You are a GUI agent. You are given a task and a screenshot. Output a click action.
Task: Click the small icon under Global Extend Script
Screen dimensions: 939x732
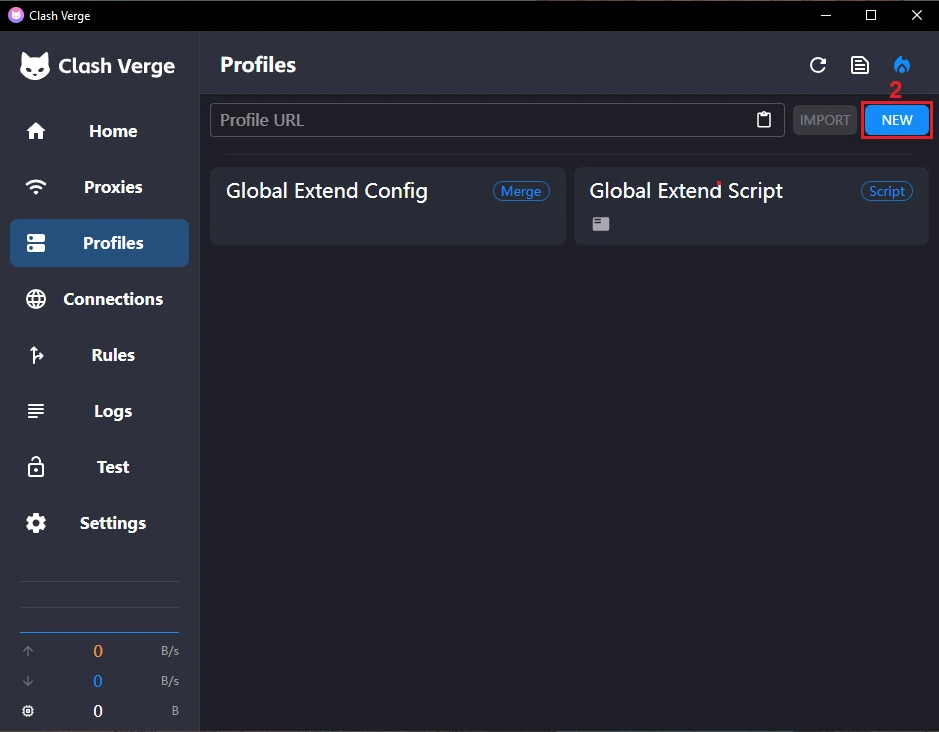point(600,224)
